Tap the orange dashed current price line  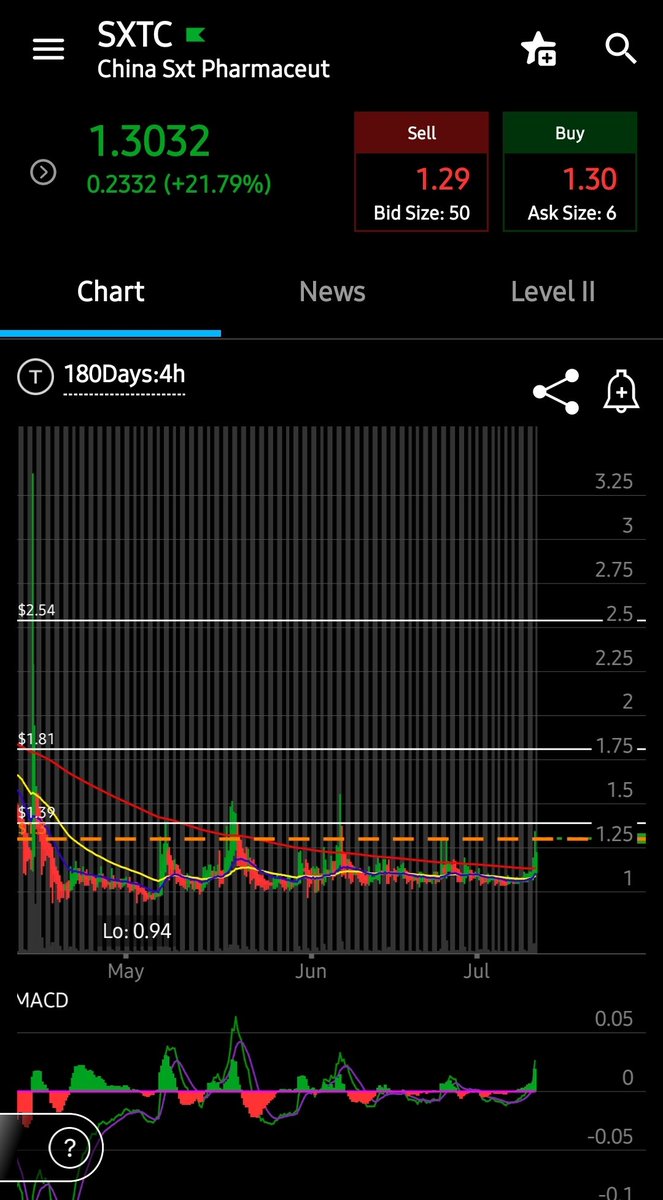pos(304,838)
